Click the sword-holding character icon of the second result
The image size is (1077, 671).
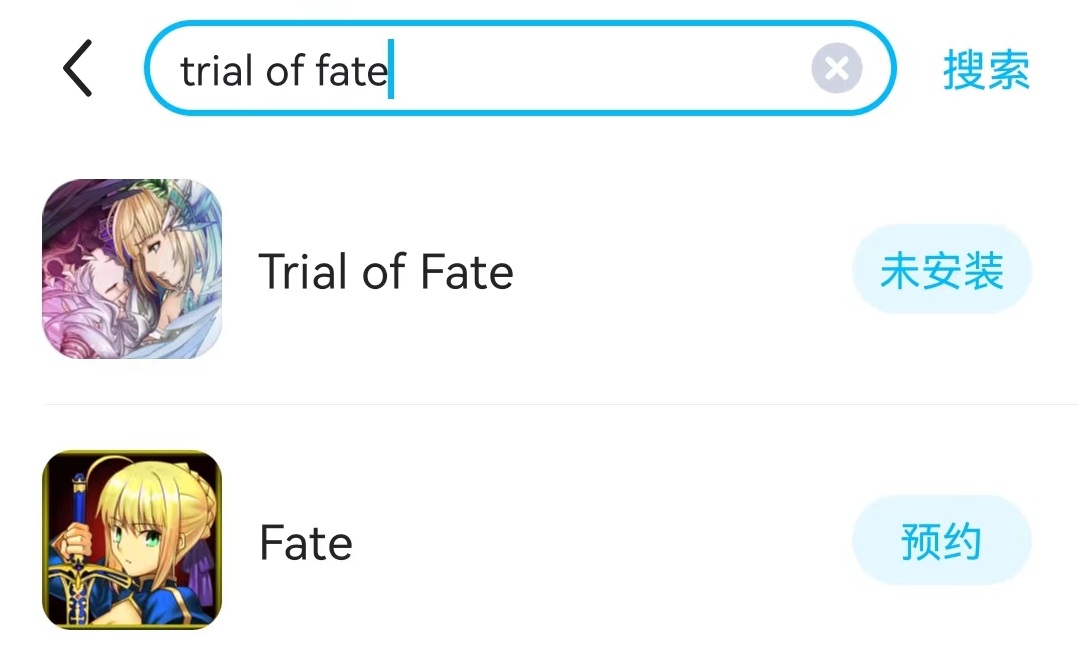coord(132,540)
